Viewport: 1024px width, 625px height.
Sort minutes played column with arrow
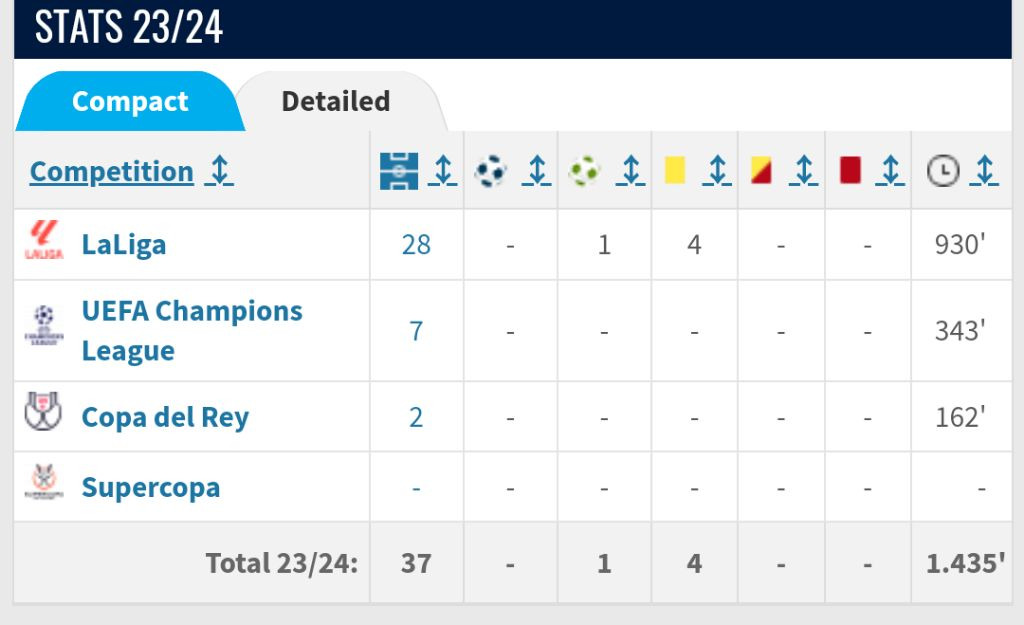tap(984, 170)
